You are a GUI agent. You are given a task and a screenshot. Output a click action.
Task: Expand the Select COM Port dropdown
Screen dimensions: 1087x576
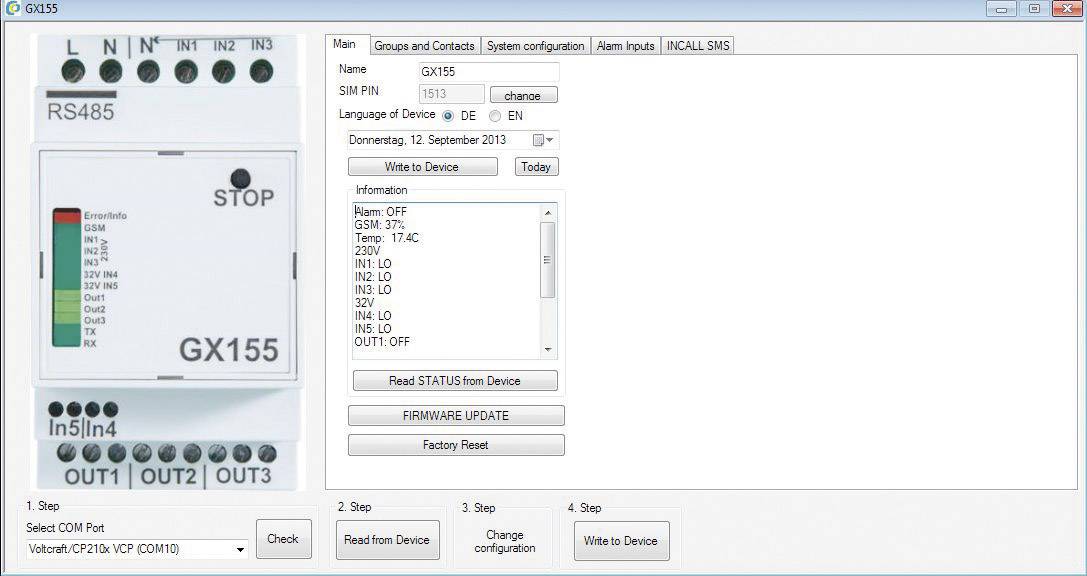tap(240, 549)
